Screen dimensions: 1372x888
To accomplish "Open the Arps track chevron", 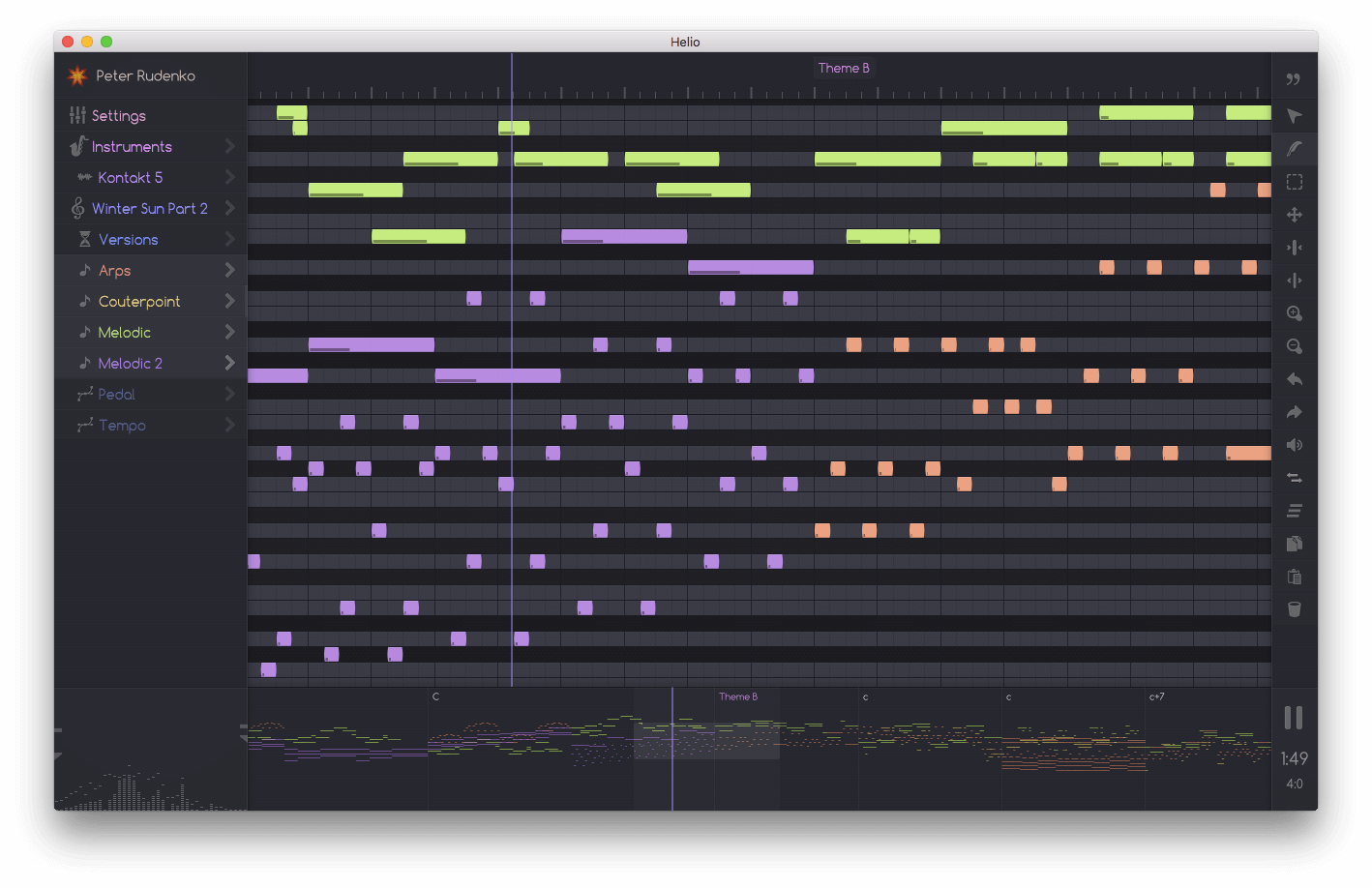I will click(229, 270).
